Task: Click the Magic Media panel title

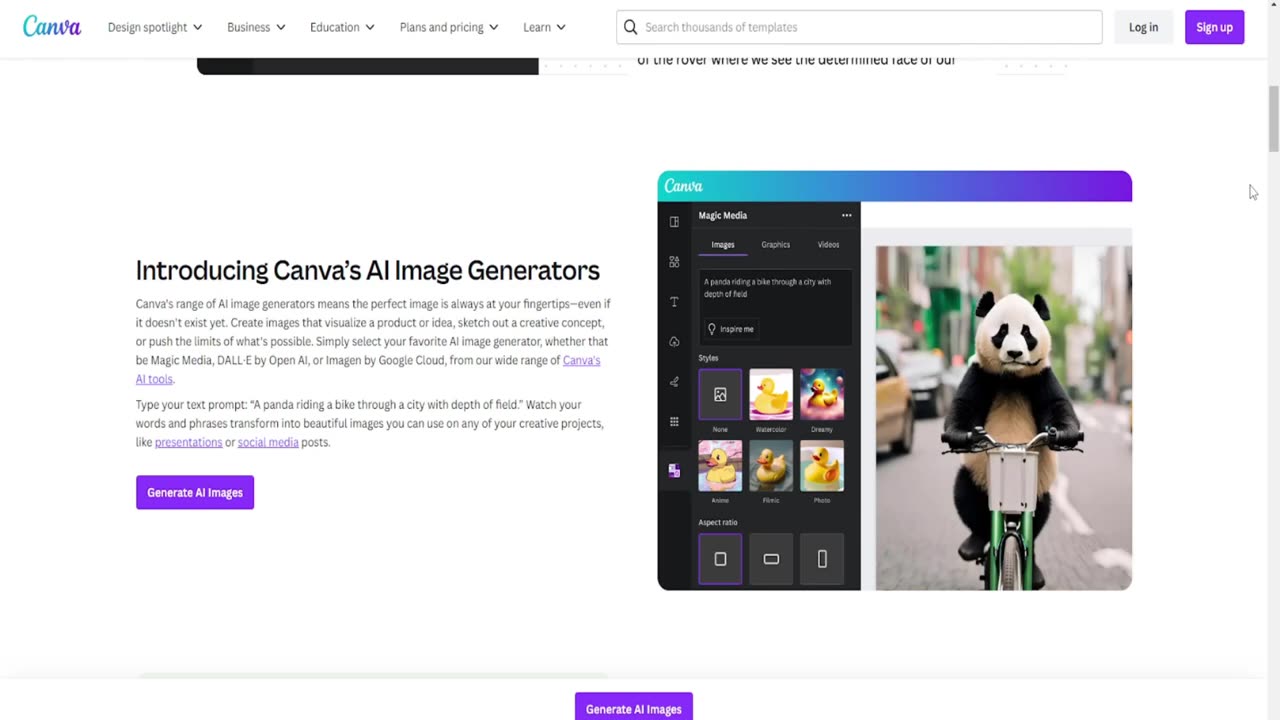Action: [x=723, y=215]
